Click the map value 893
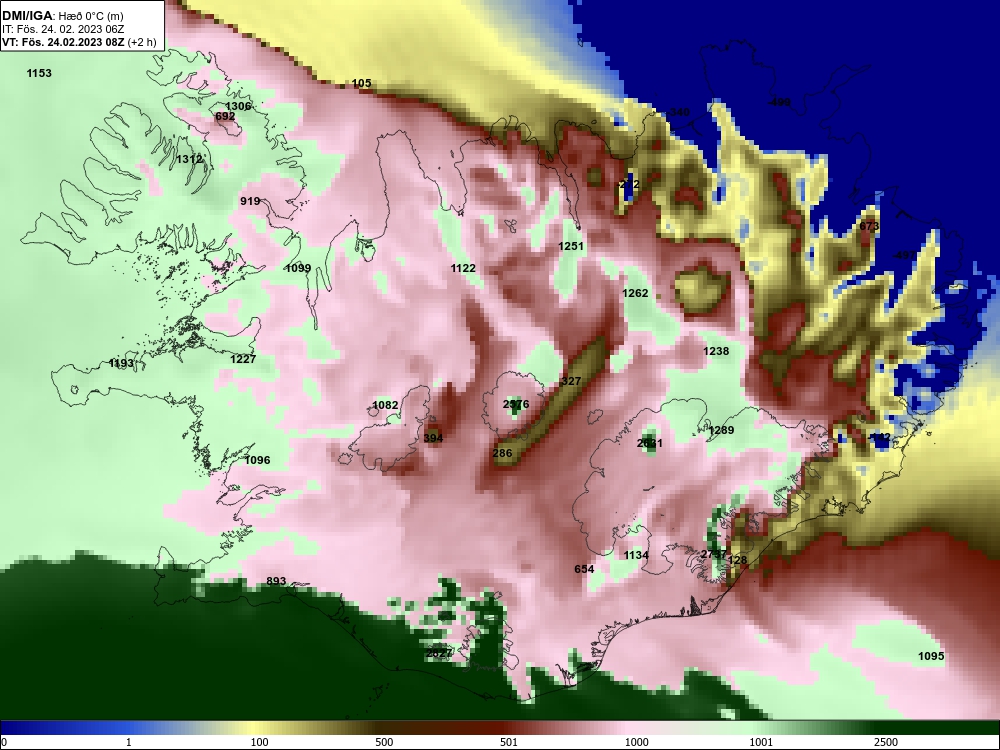Screen dimensions: 1000x750 pyautogui.click(x=276, y=581)
